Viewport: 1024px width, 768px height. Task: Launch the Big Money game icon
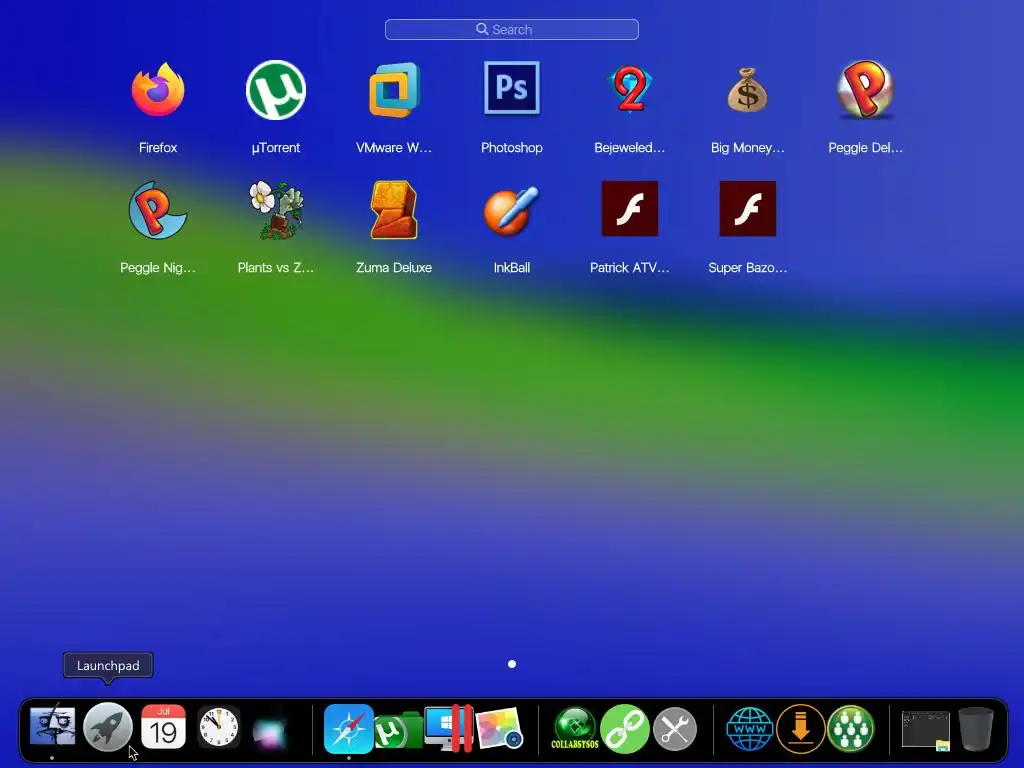point(748,89)
